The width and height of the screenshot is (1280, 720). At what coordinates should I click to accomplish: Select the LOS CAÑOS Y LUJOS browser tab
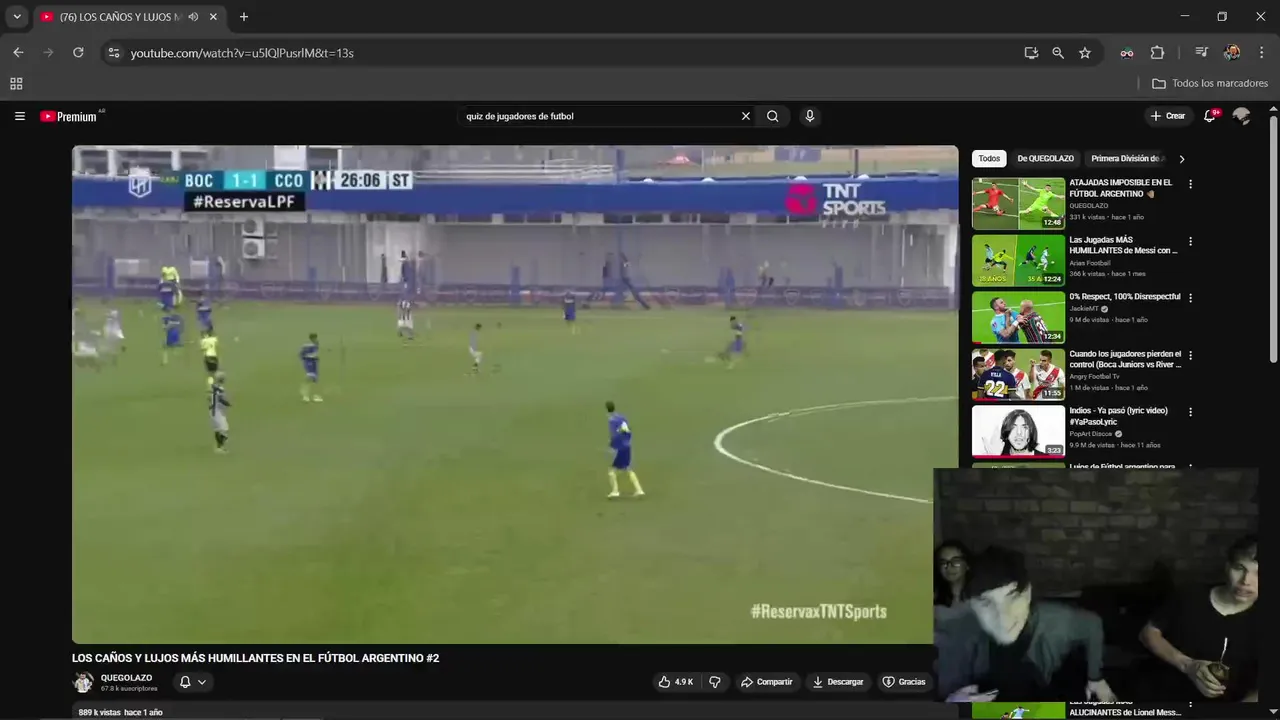[x=128, y=17]
